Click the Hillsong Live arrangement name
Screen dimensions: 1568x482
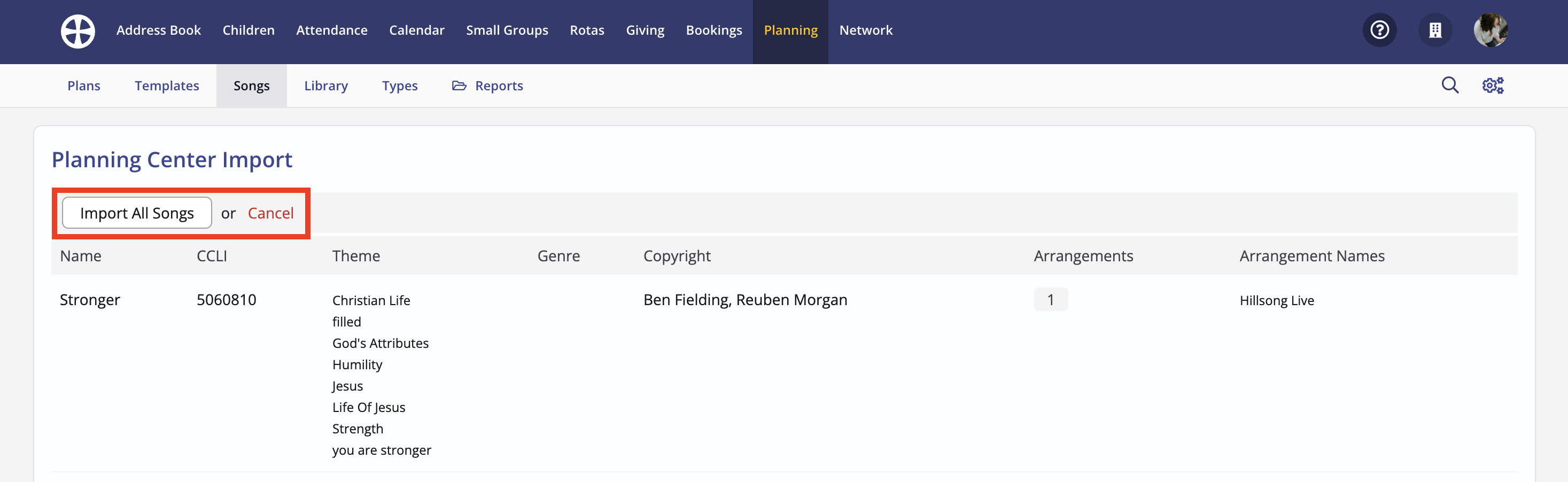pyautogui.click(x=1276, y=301)
